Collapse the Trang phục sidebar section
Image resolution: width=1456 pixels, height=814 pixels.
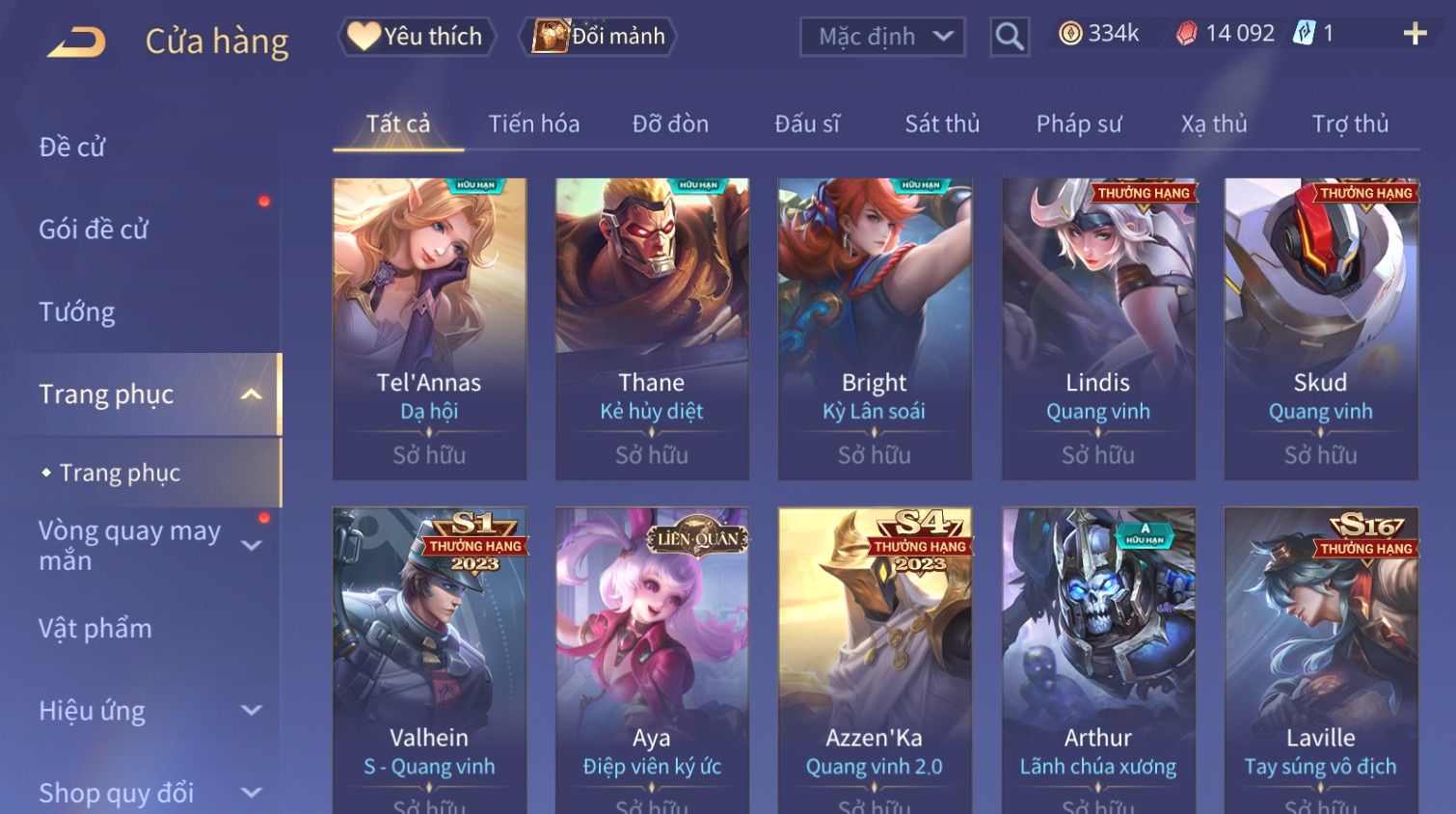pos(252,394)
